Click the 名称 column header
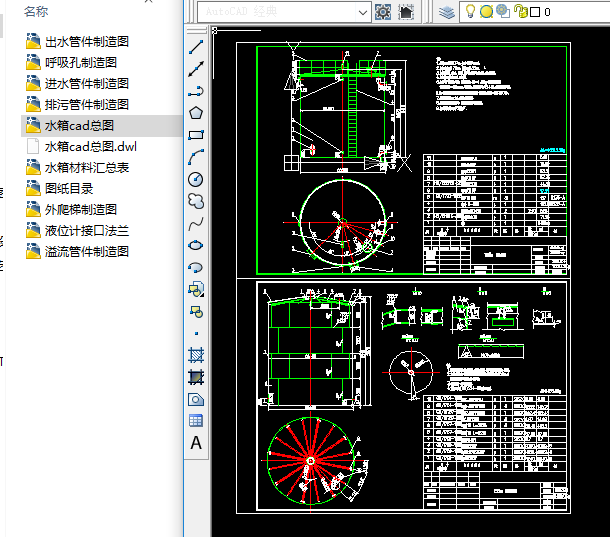Screen dimensions: 610x537 [36, 12]
